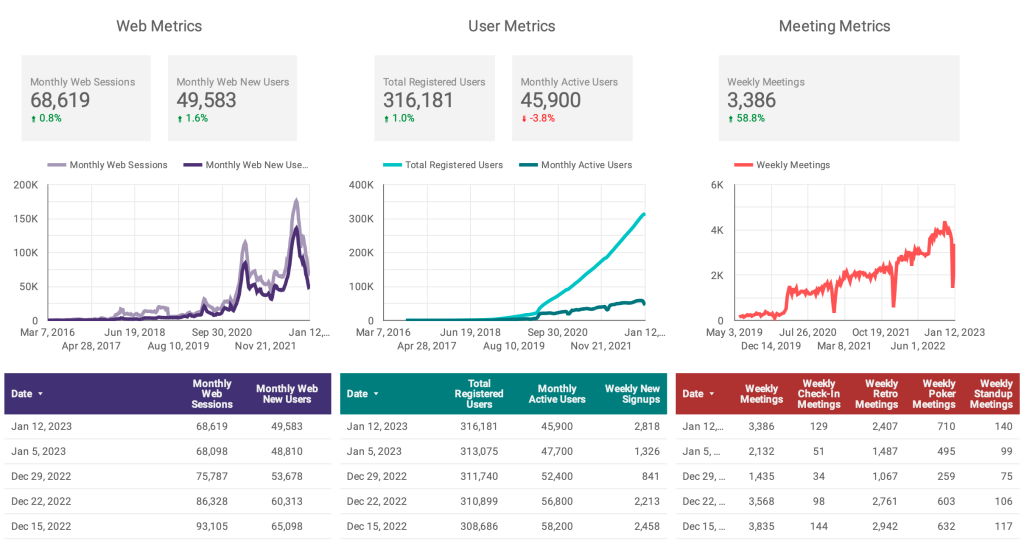The height and width of the screenshot is (554, 1024).
Task: Click poker meetings value 710
Action: [946, 427]
